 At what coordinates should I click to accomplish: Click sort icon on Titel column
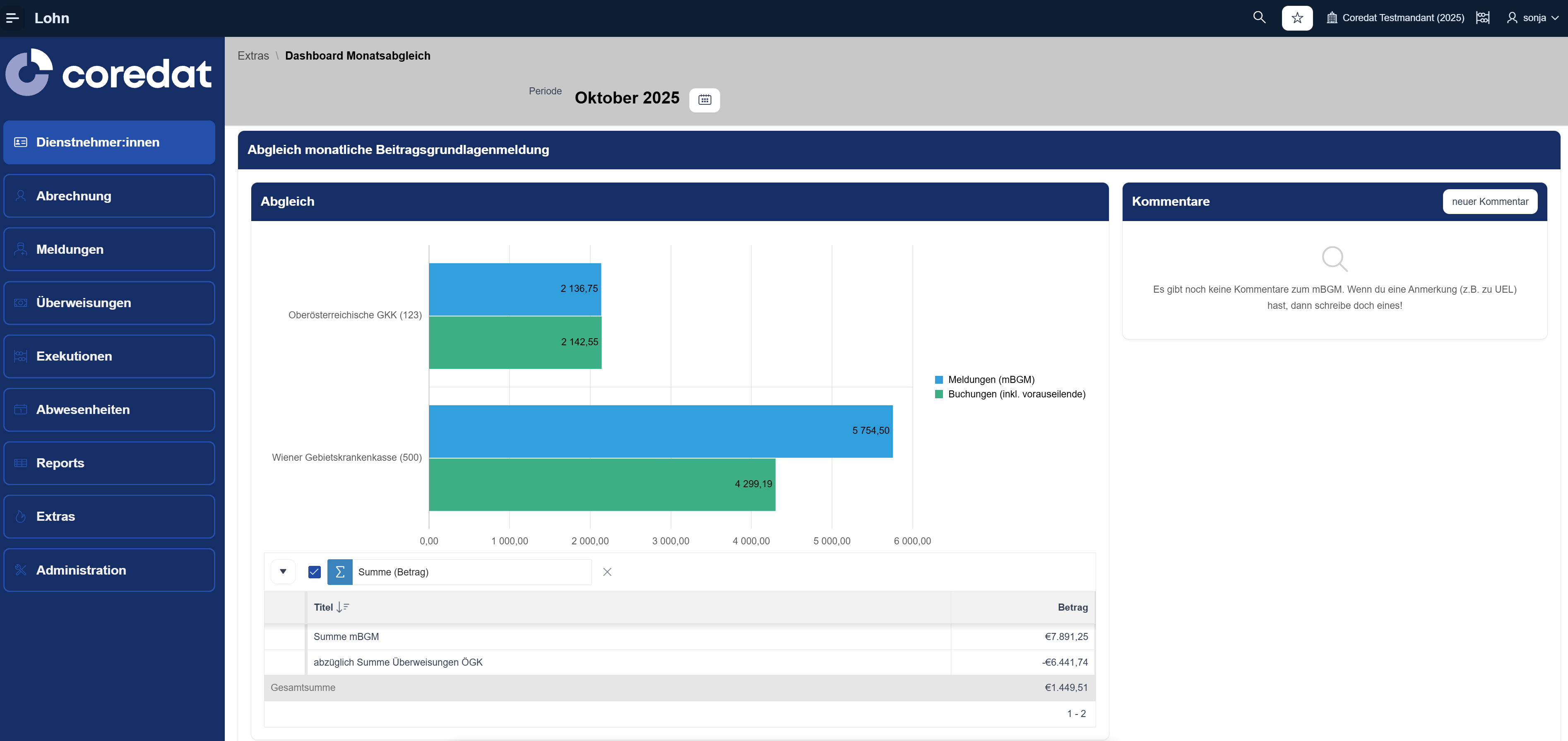point(343,607)
